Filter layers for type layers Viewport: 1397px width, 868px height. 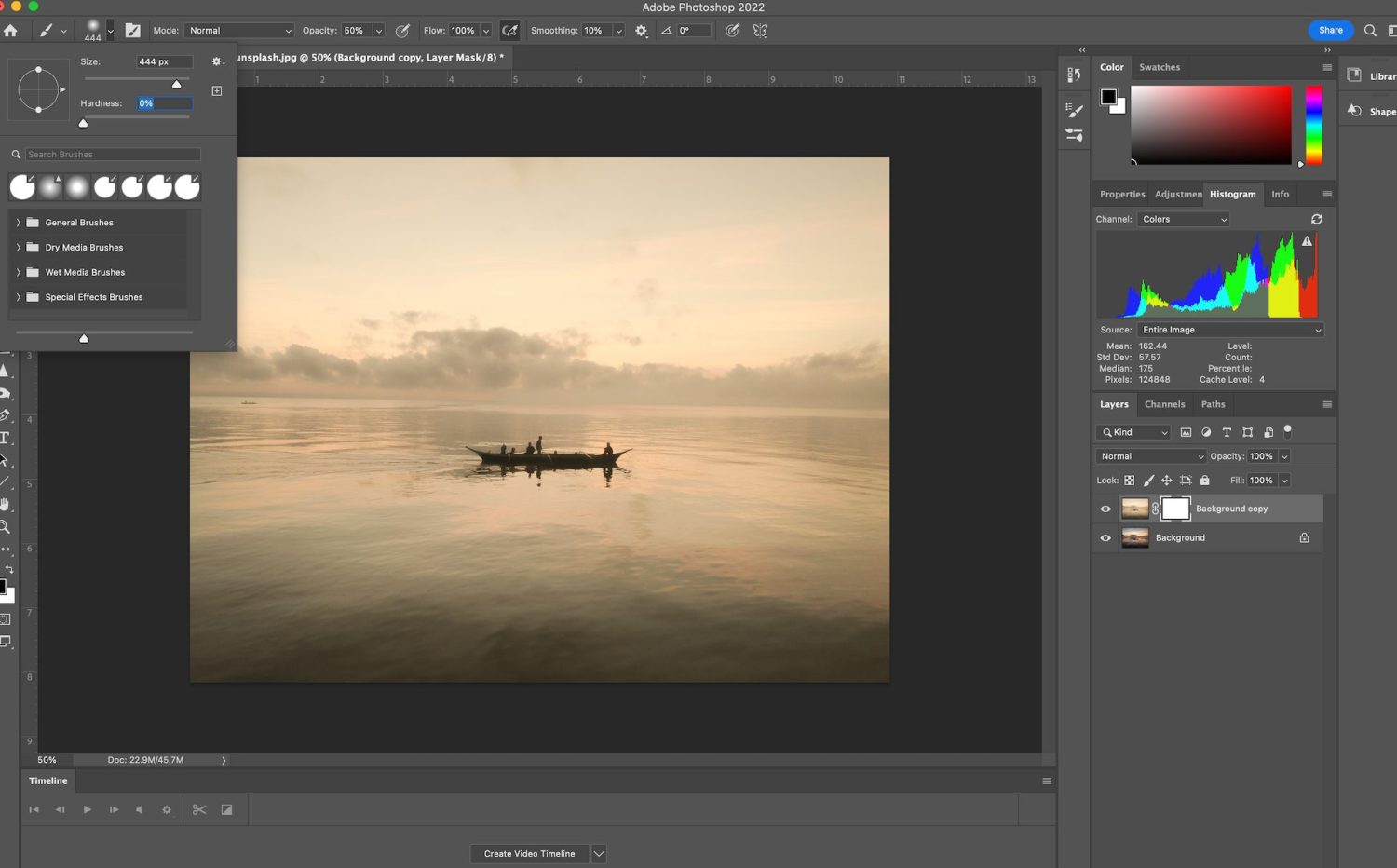(x=1227, y=432)
